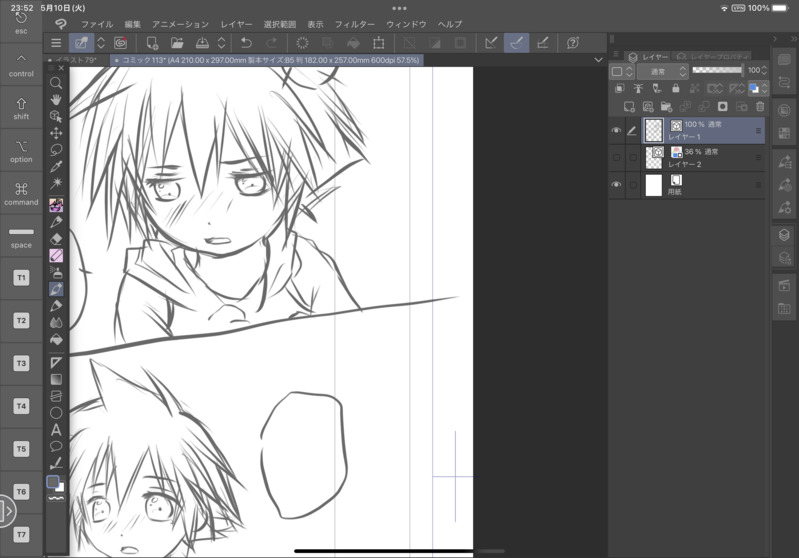799x558 pixels.
Task: Adjust the layer opacity slider
Action: [717, 70]
